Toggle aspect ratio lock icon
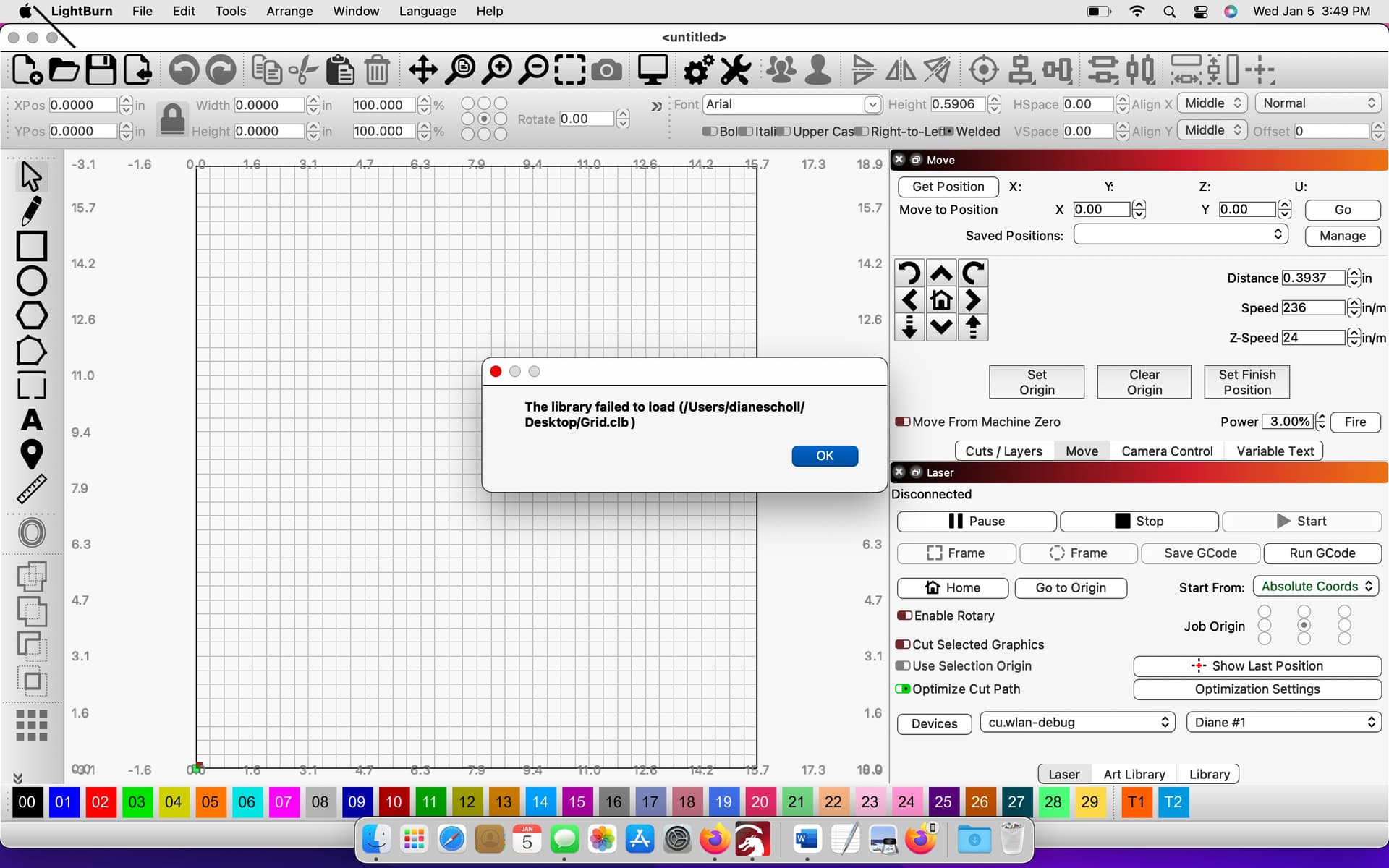 172,118
